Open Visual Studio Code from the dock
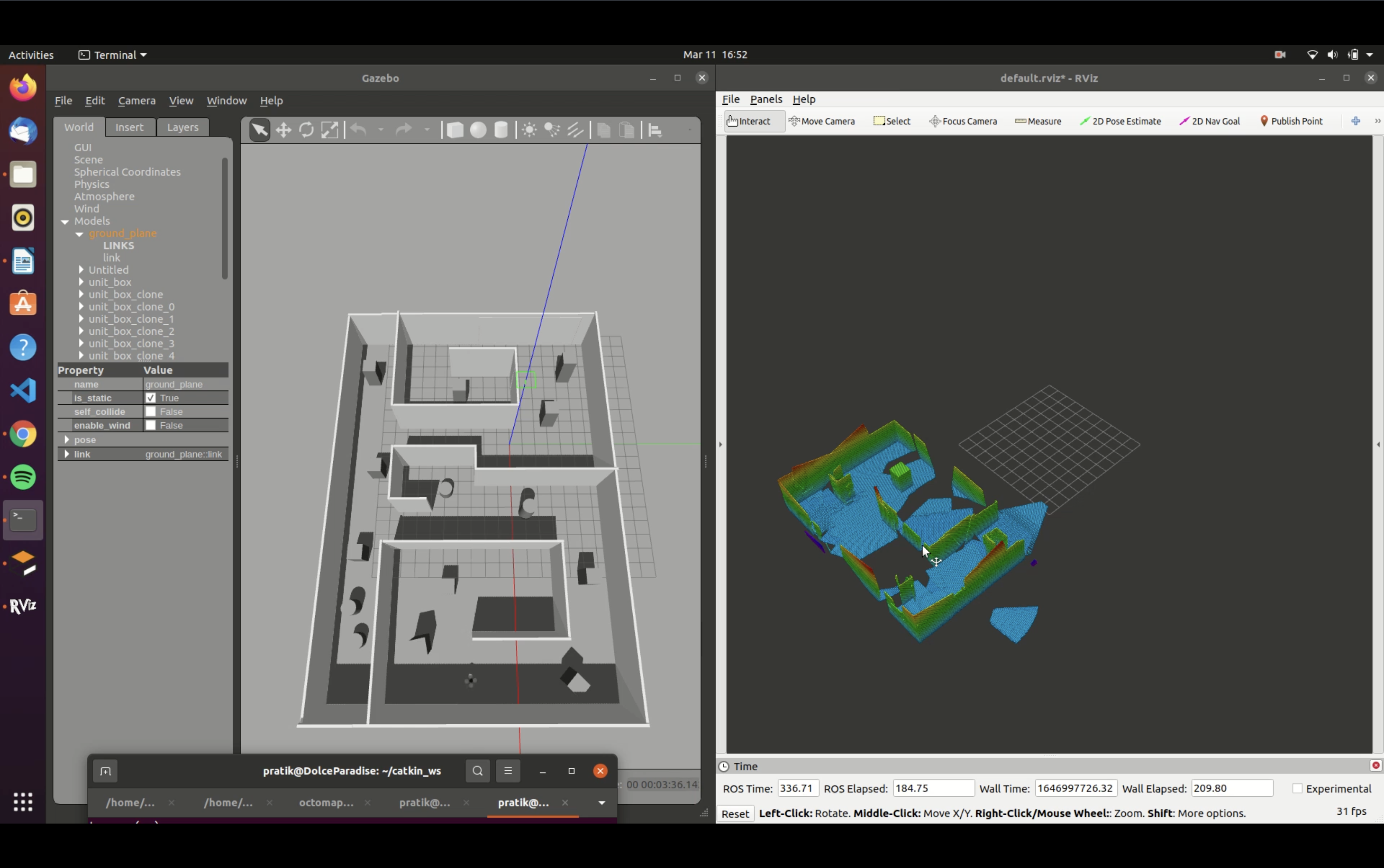This screenshot has height=868, width=1384. click(x=23, y=391)
